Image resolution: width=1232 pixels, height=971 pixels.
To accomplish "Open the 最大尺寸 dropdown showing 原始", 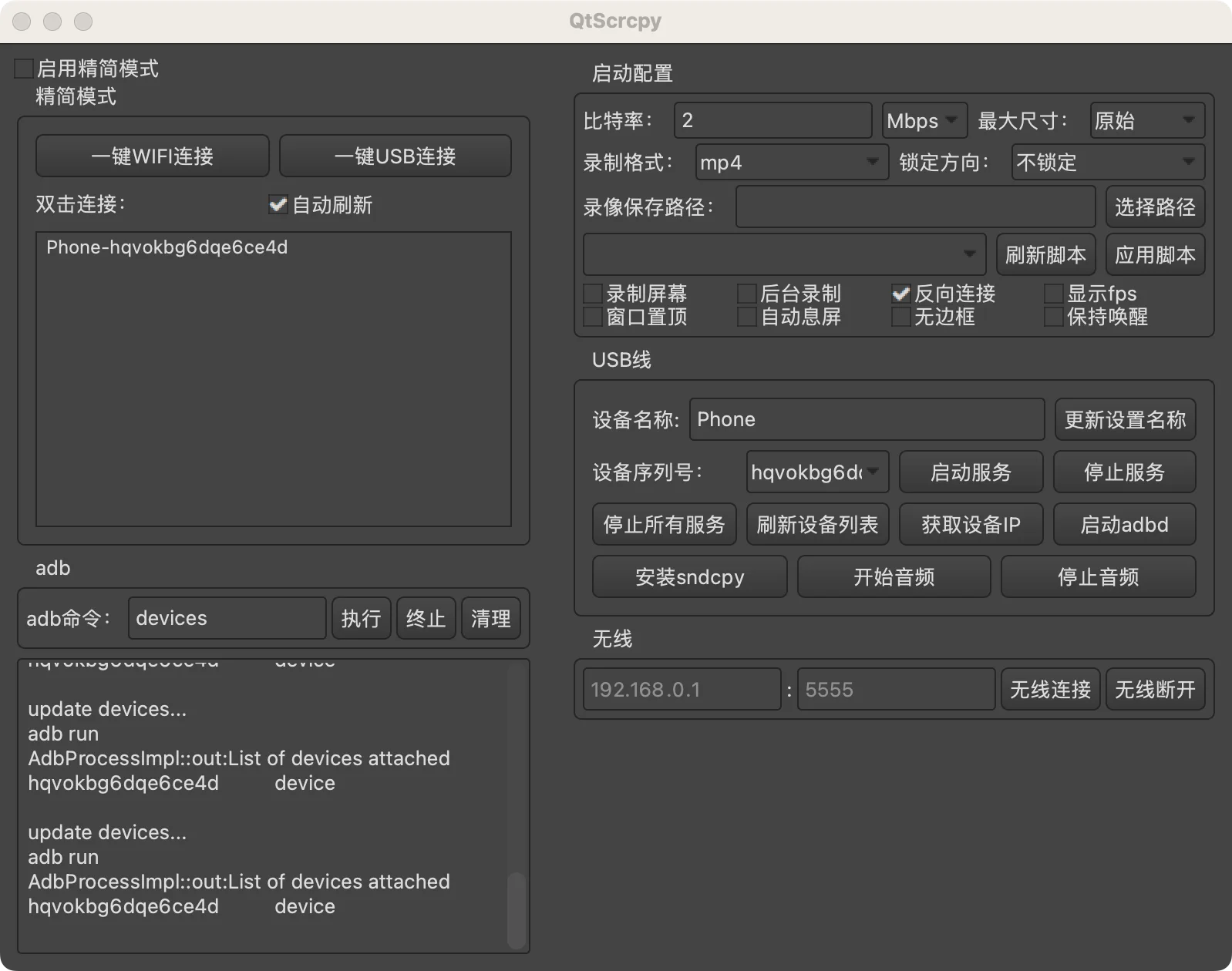I will 1147,121.
